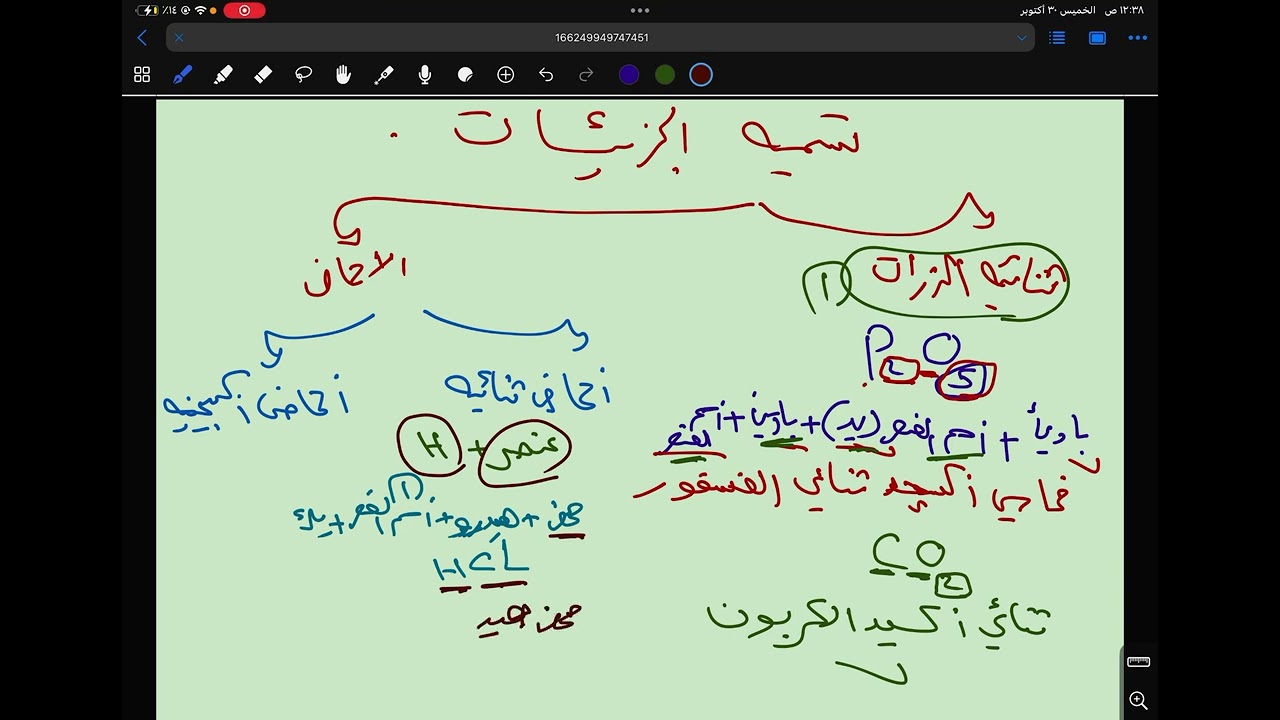Open the stickers and shapes tool
Screen dimensions: 1280x720
pos(465,75)
